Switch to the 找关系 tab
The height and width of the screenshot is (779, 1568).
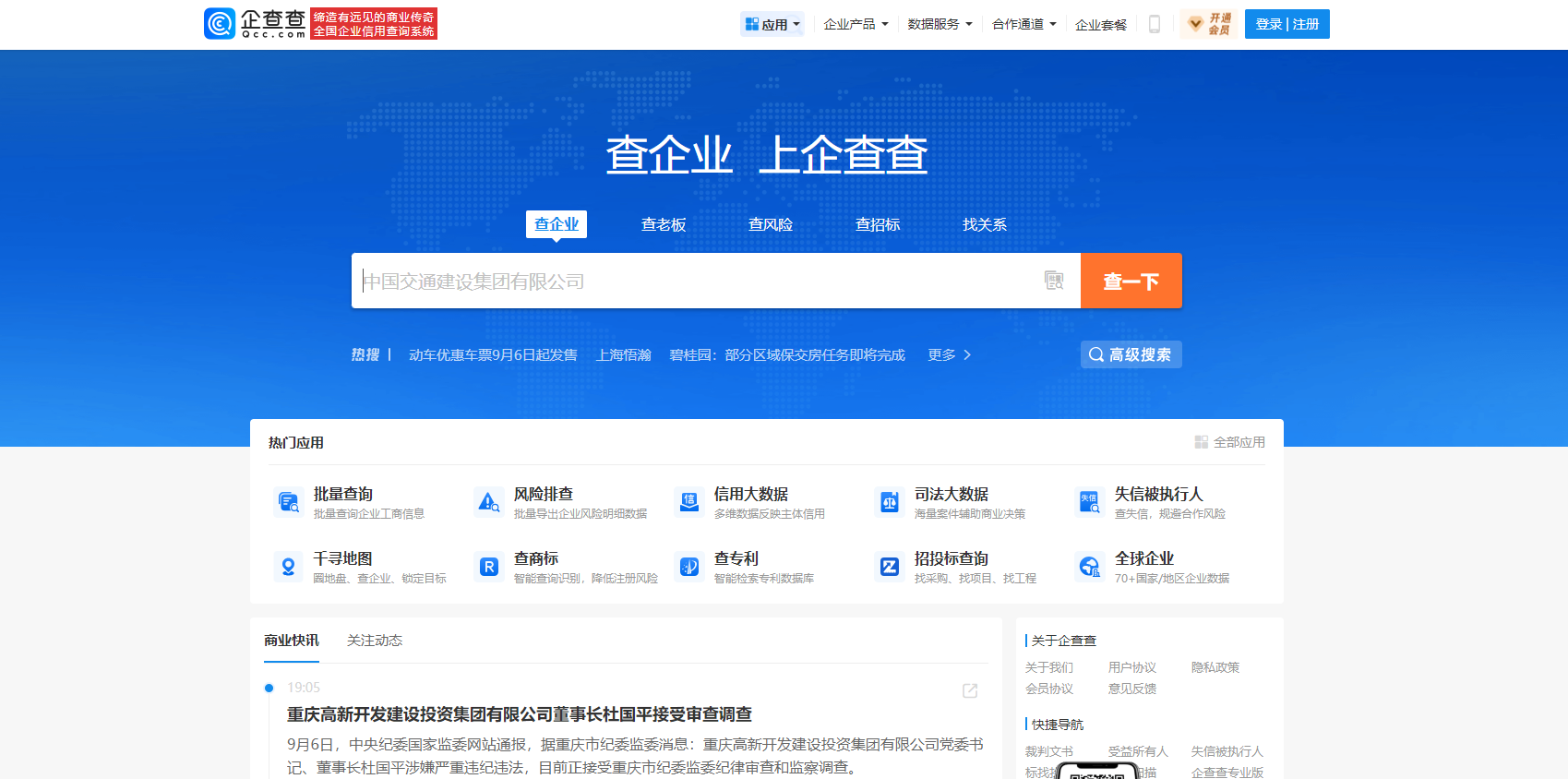click(x=985, y=224)
